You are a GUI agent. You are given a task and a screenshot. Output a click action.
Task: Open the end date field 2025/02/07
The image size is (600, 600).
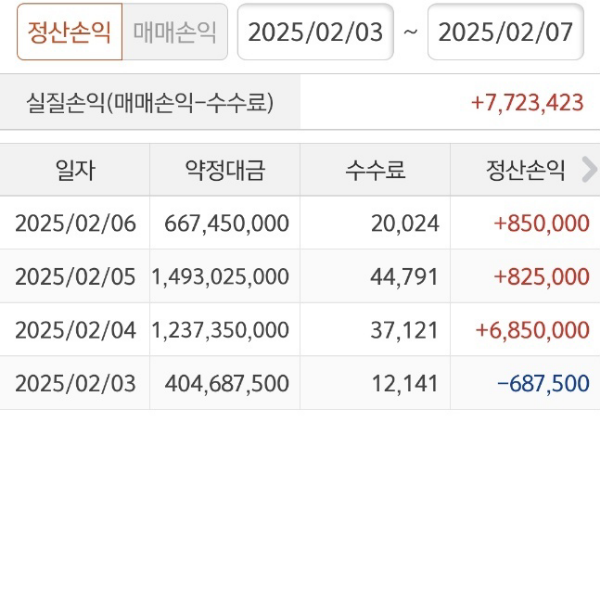pyautogui.click(x=506, y=32)
